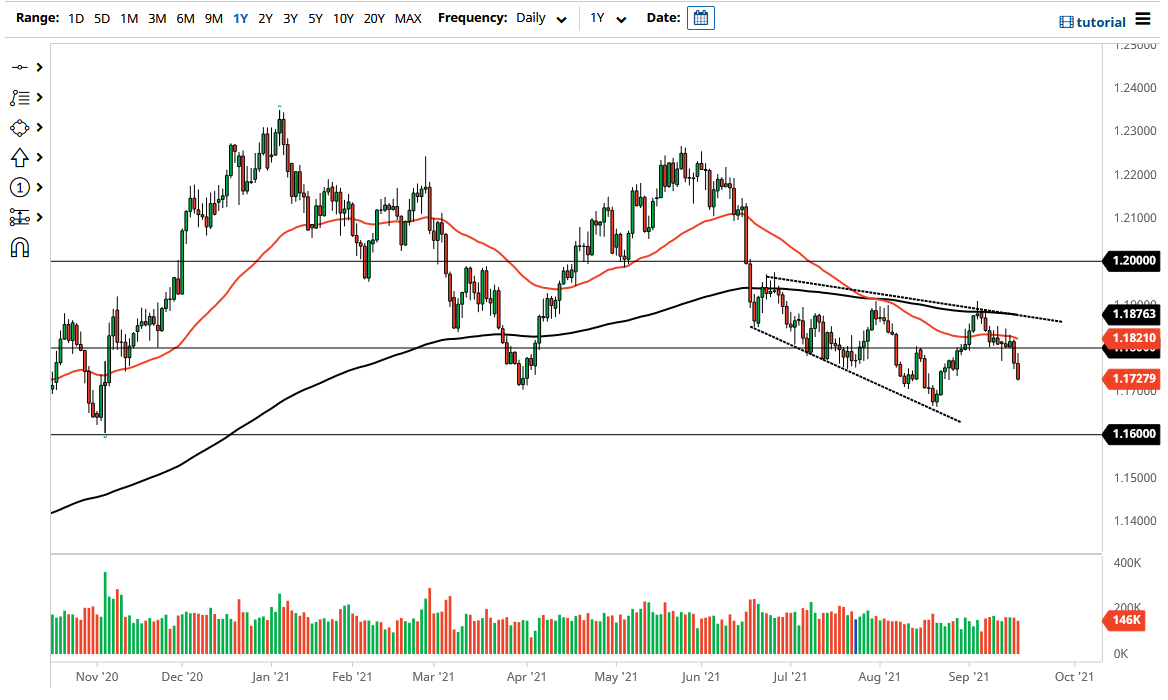
Task: Set range to 1M
Action: point(129,18)
